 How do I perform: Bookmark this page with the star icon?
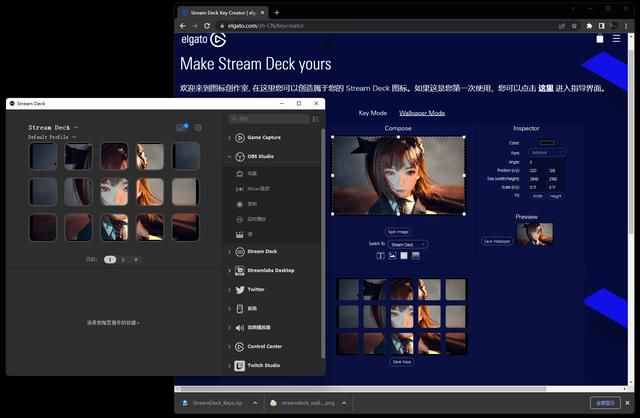pyautogui.click(x=574, y=26)
